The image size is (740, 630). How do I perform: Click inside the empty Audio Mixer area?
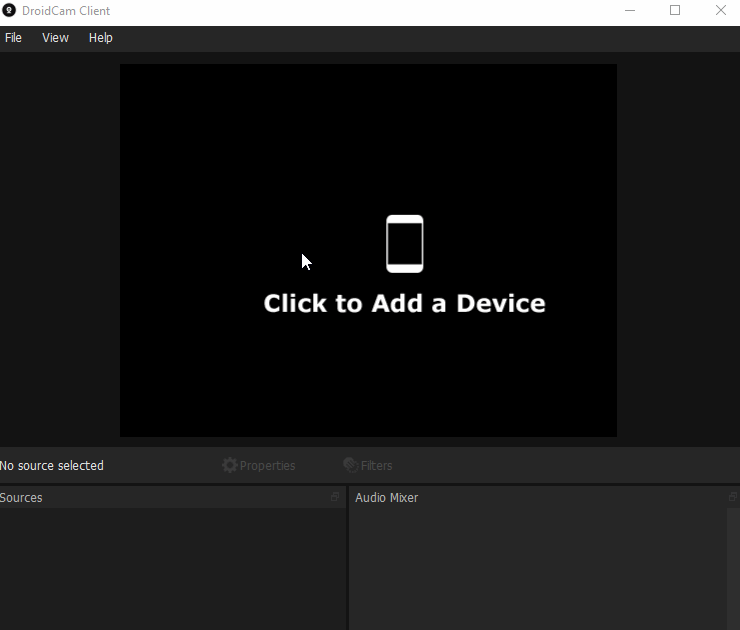tap(535, 565)
